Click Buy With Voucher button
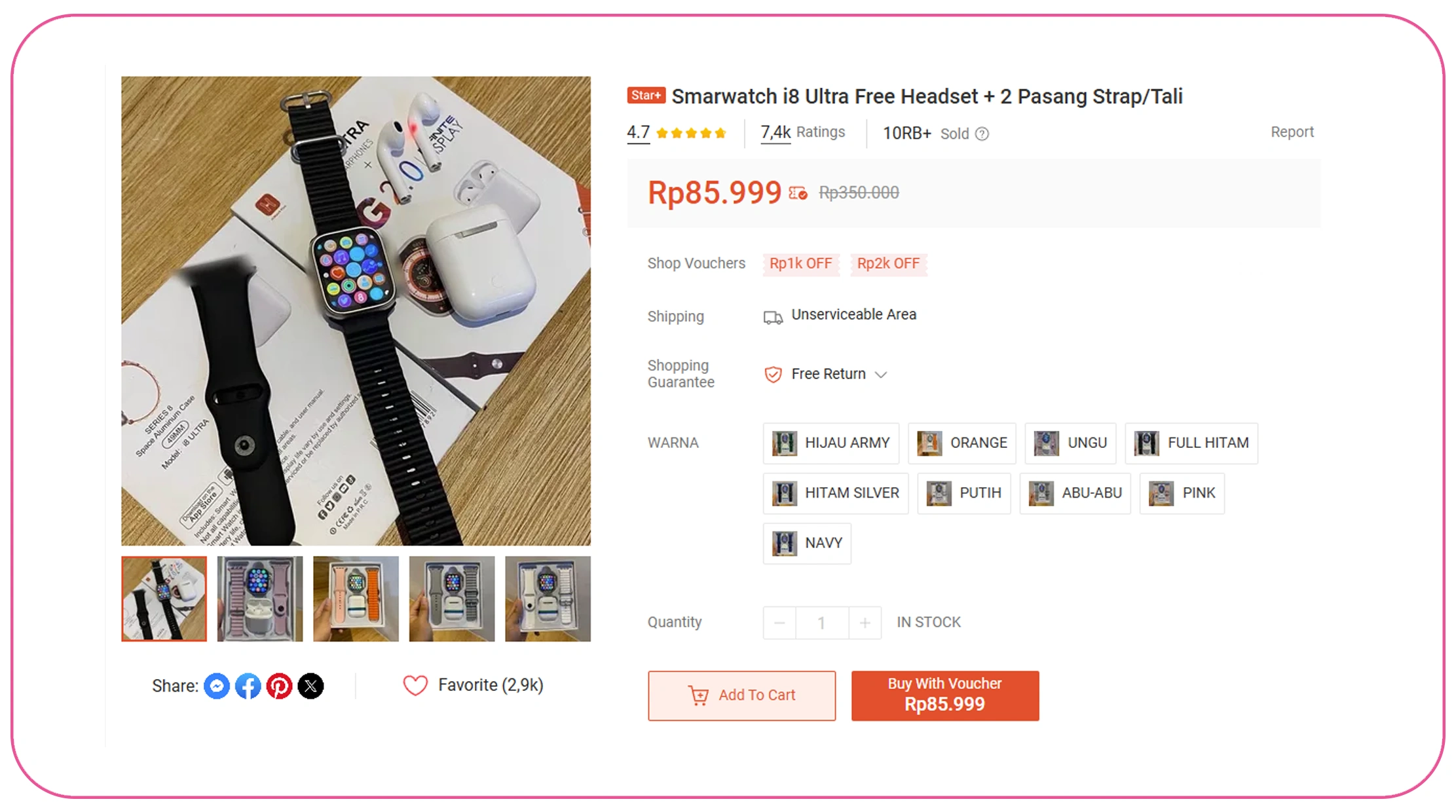Screen dimensions: 1456x812 pyautogui.click(x=944, y=695)
